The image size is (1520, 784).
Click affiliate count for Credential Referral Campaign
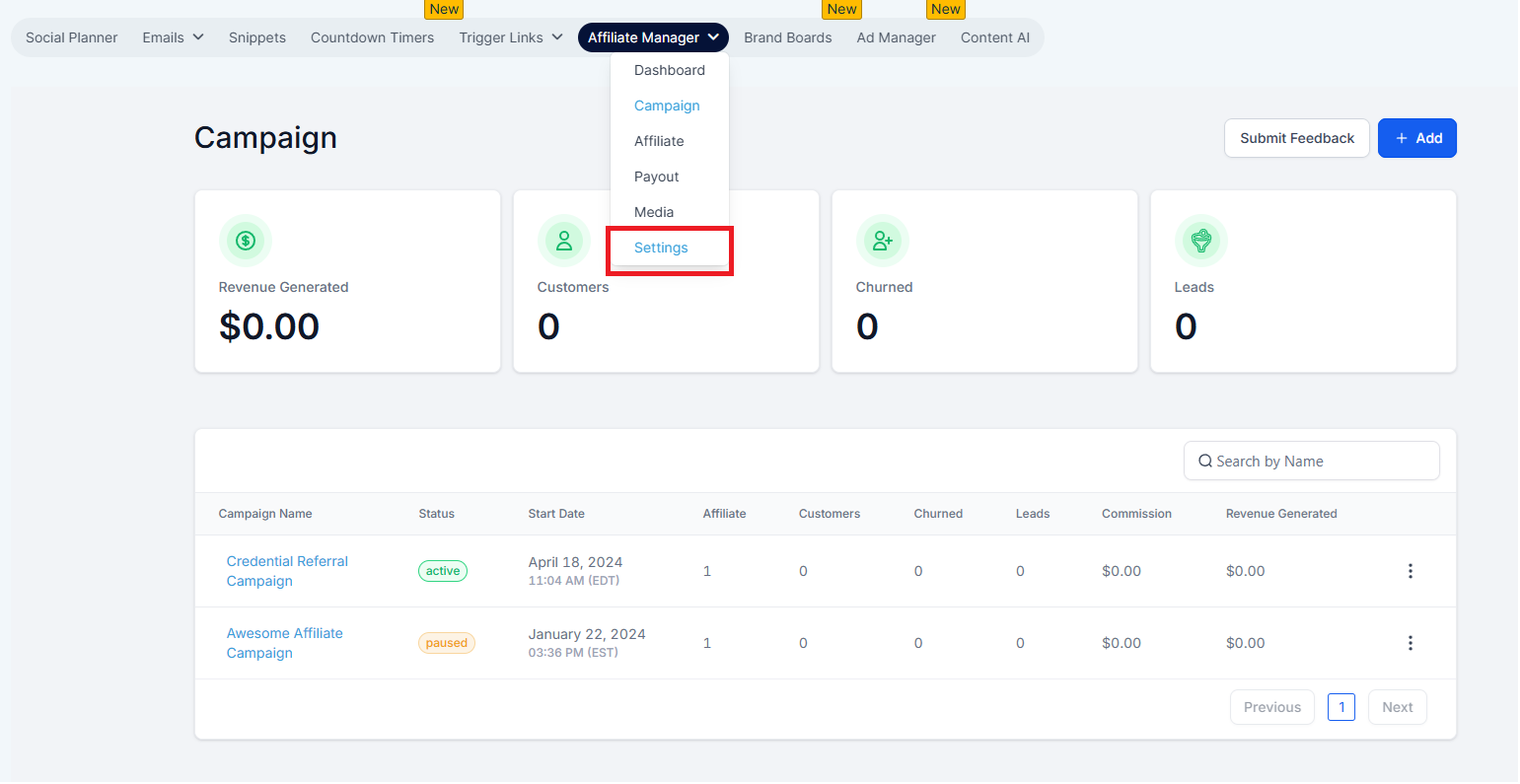tap(706, 571)
